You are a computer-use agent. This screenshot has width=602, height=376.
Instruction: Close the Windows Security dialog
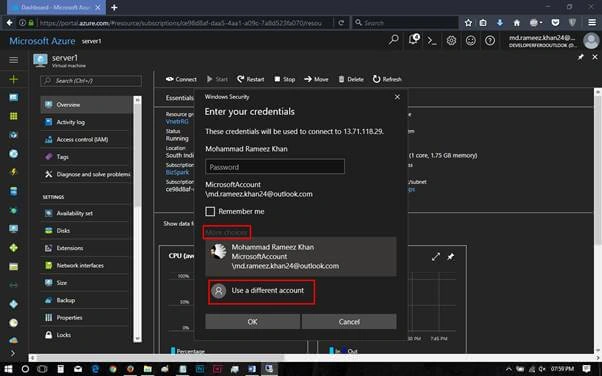coord(397,97)
